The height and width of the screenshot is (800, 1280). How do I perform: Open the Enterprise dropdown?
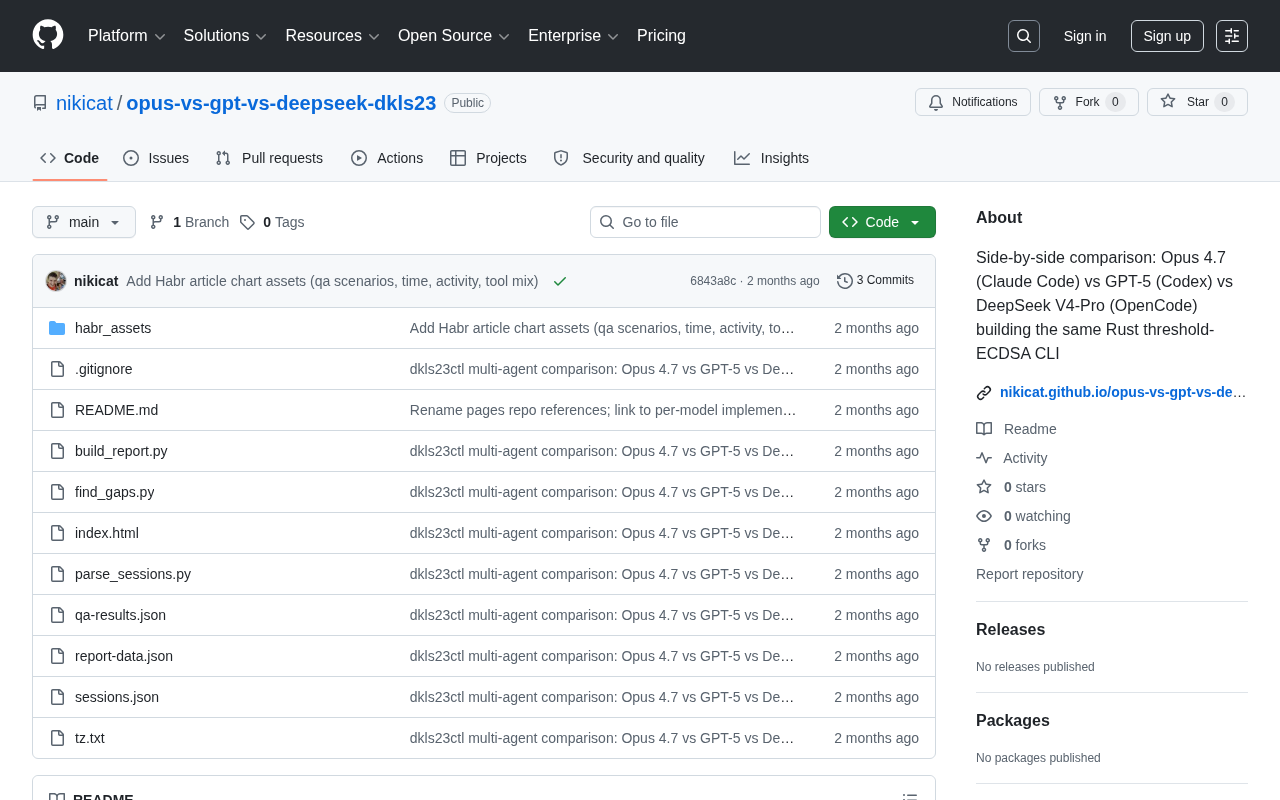(x=574, y=36)
